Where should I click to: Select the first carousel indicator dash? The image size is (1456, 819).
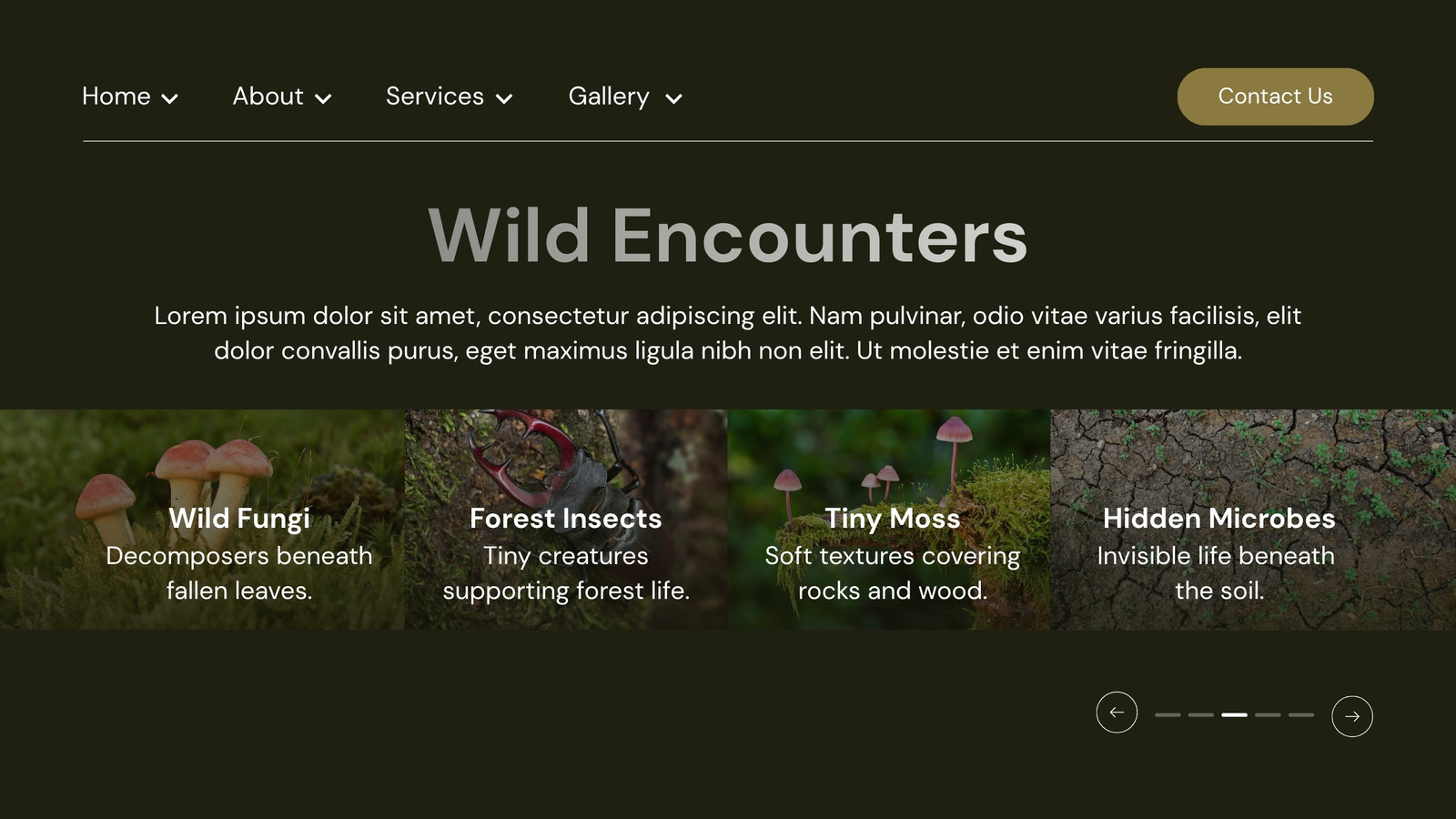[x=1168, y=715]
